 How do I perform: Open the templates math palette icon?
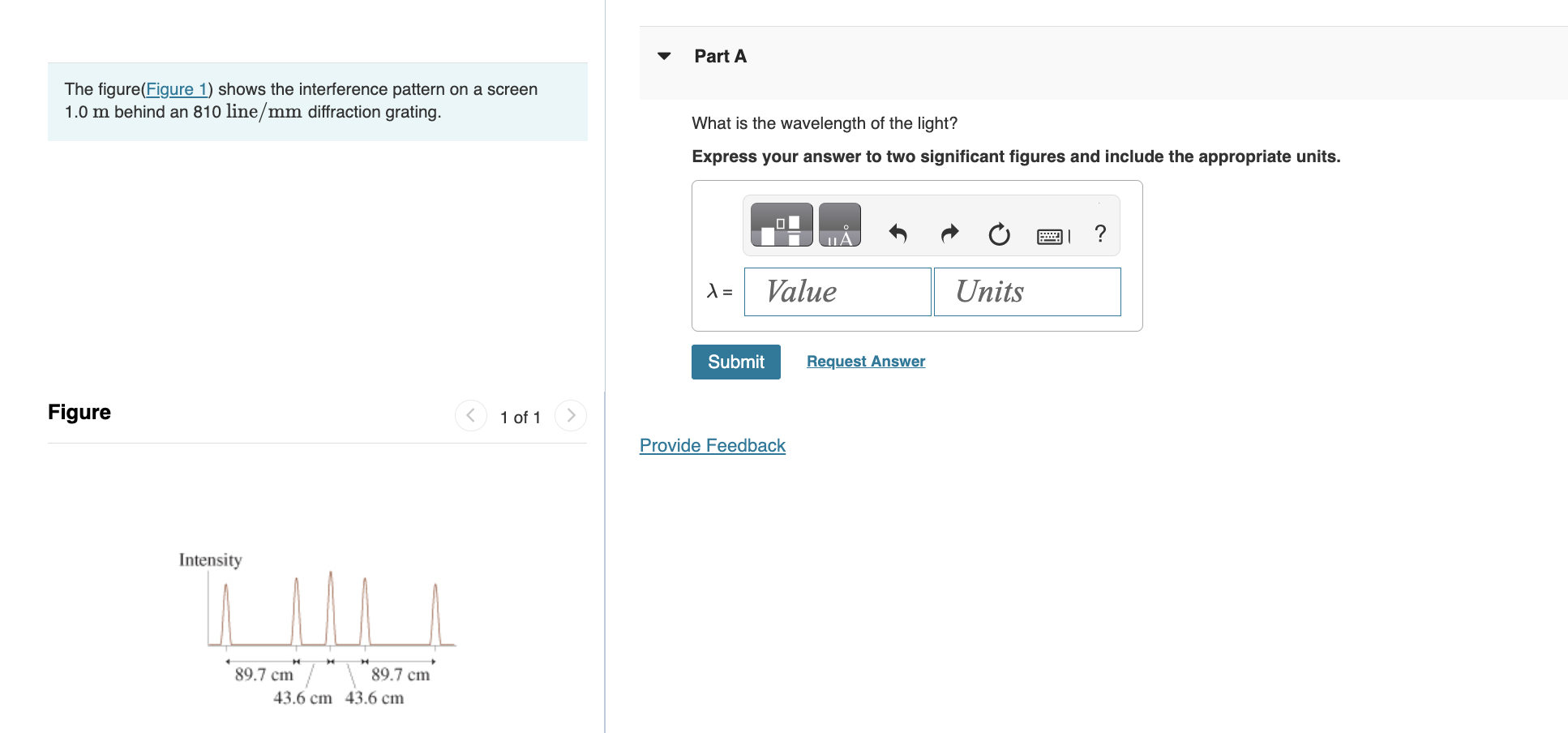pyautogui.click(x=782, y=225)
